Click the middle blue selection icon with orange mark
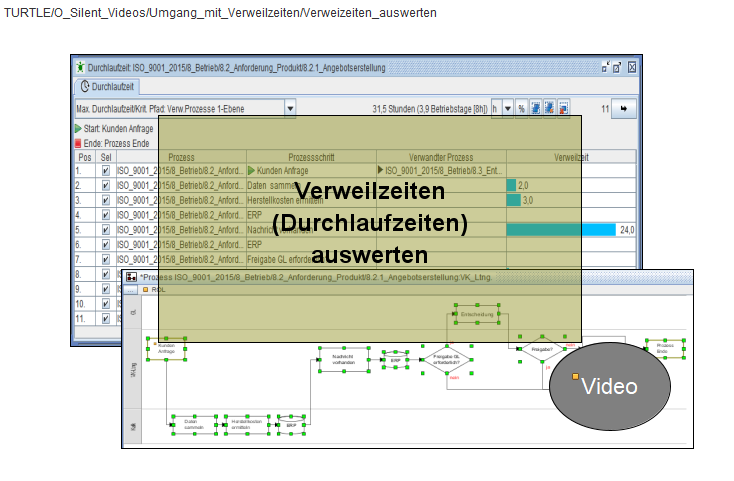 tap(550, 109)
